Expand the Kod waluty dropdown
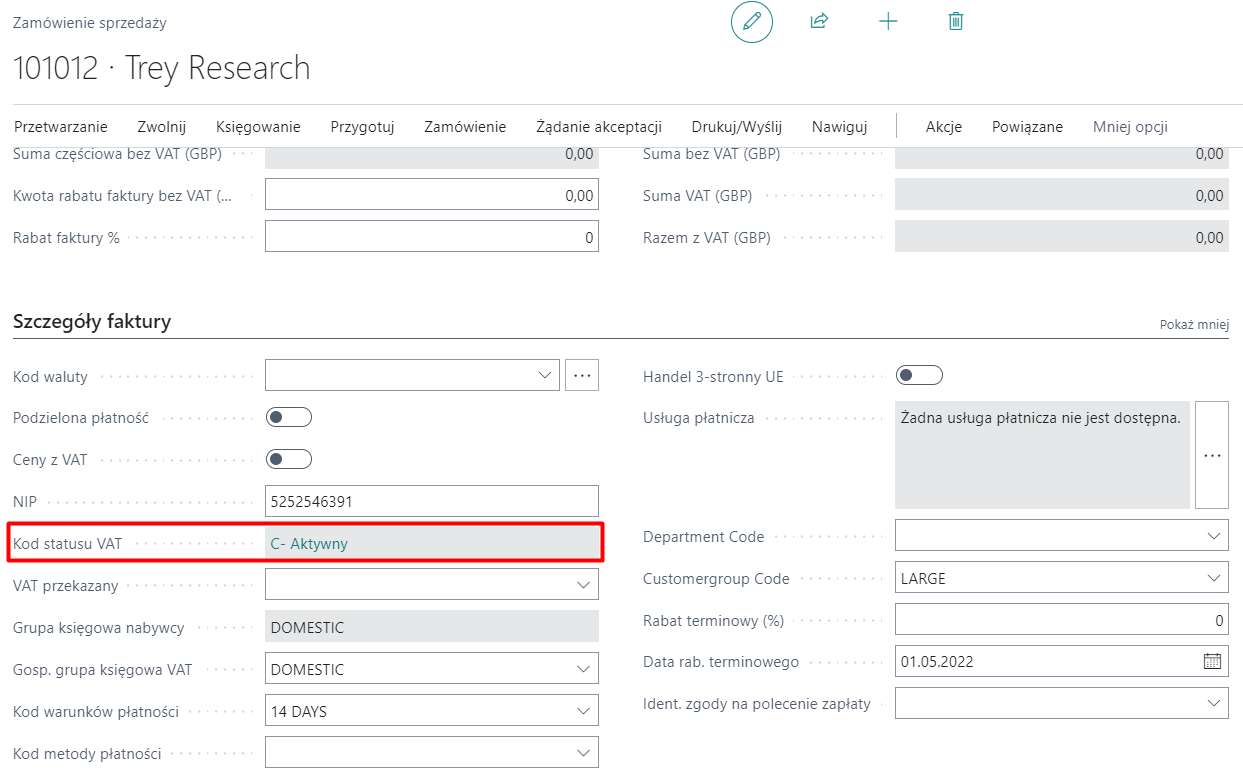The image size is (1243, 778). pyautogui.click(x=546, y=376)
